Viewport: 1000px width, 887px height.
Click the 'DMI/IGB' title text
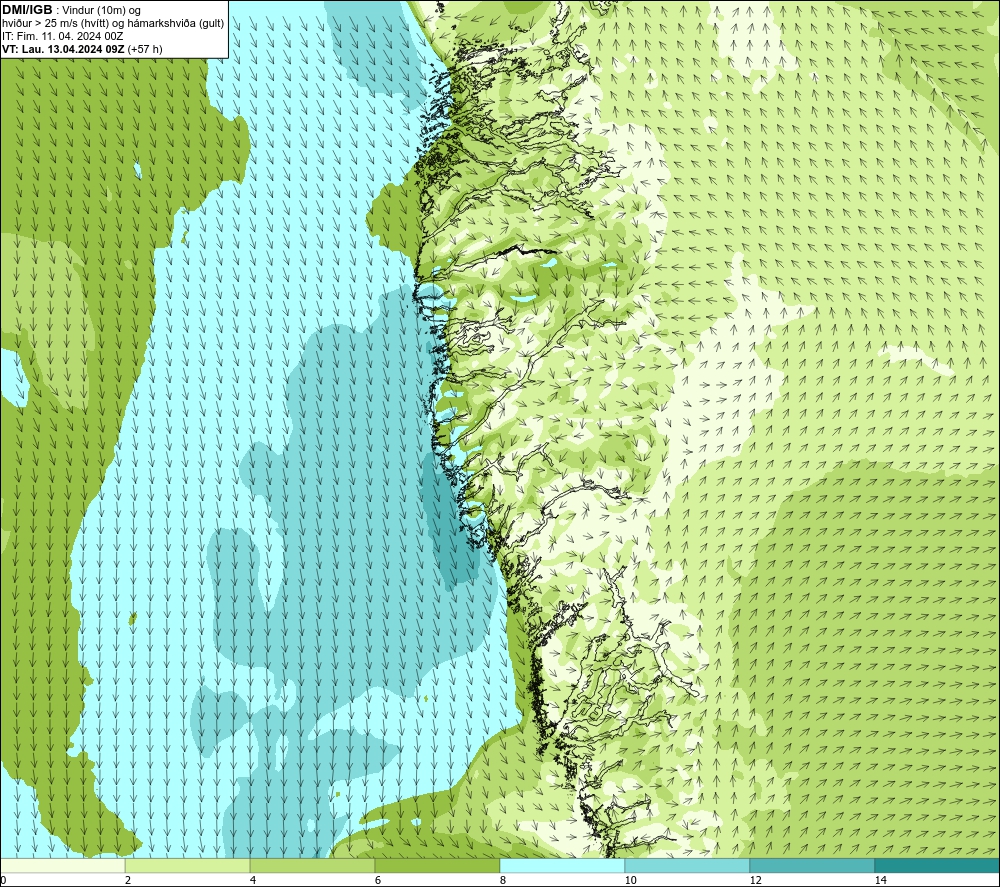27,10
